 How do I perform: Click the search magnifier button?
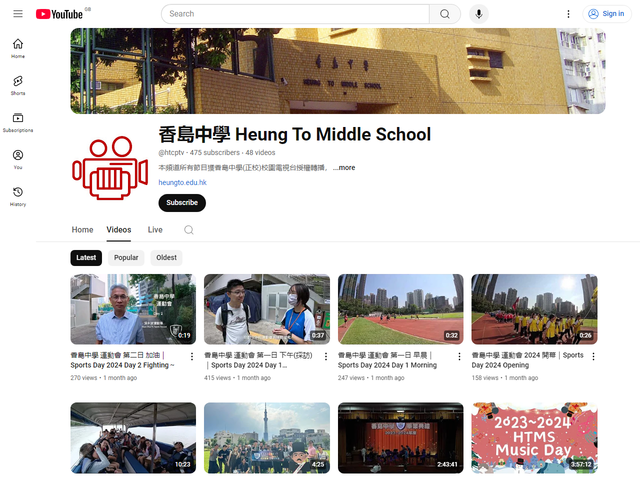444,14
